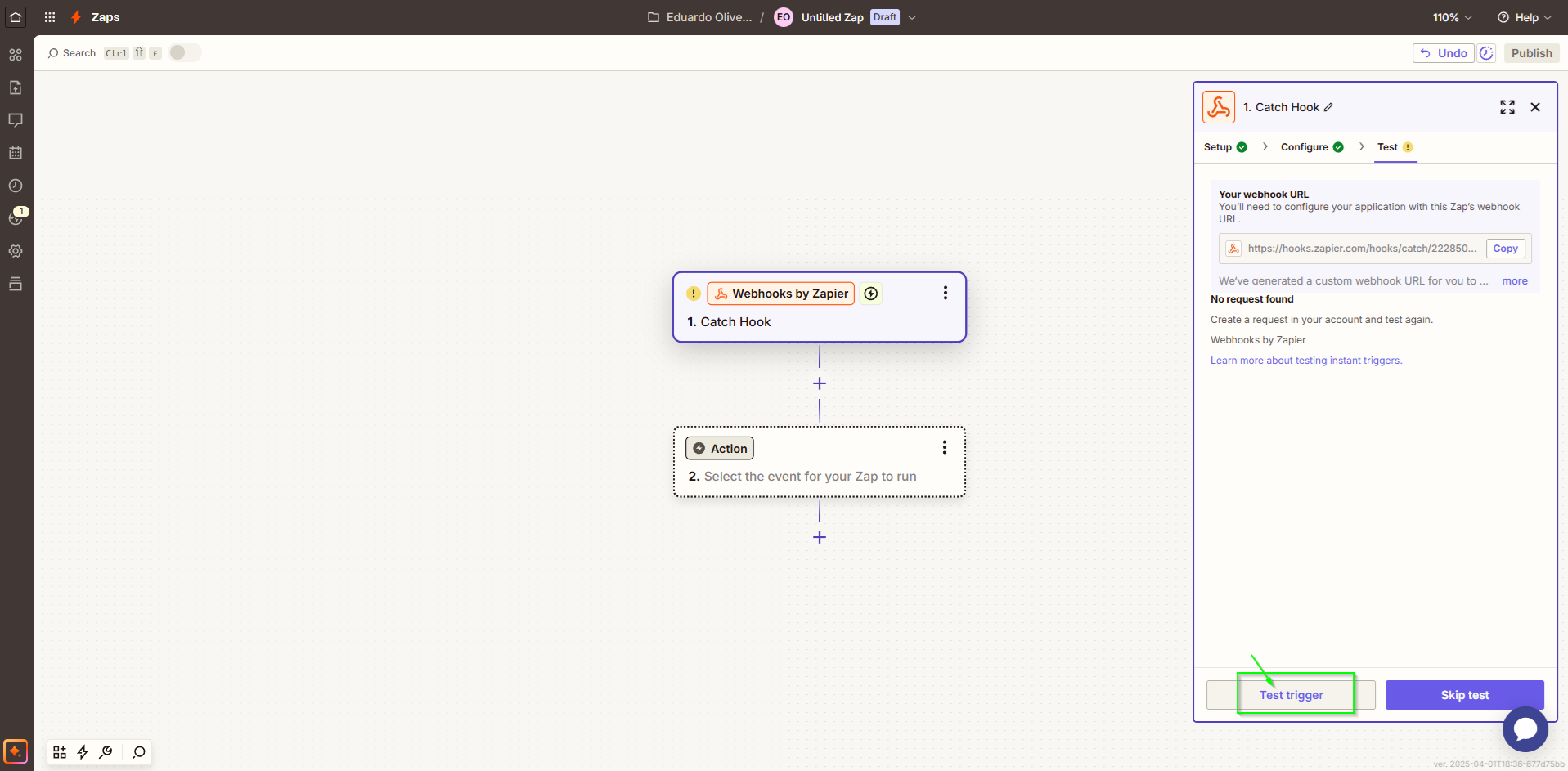1568x771 pixels.
Task: Click the '1. Catch Hook' step title on canvas
Action: point(729,322)
